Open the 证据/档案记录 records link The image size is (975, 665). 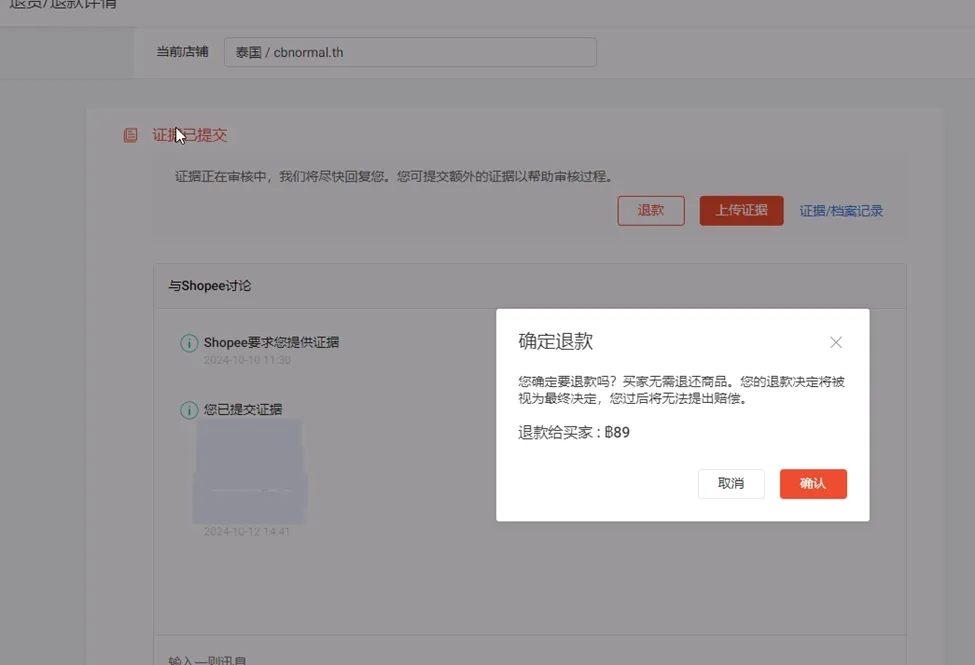pyautogui.click(x=841, y=211)
